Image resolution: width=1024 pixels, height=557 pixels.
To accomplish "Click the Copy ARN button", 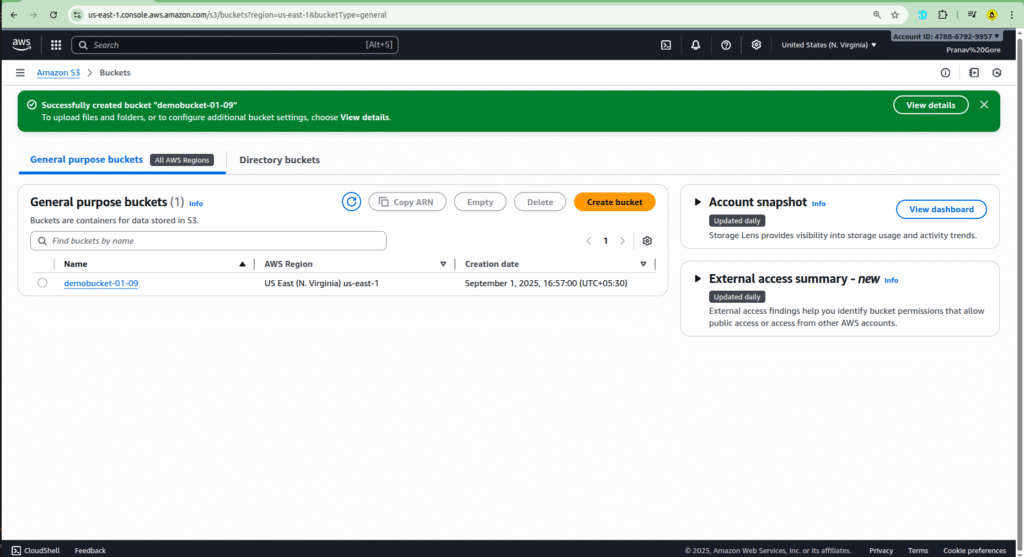I will [x=407, y=202].
